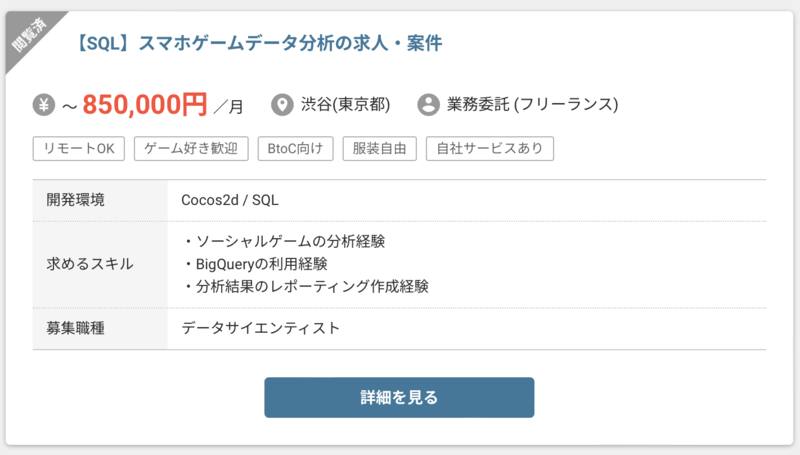Click the 求めるスキル row header
Viewport: 800px width, 455px height.
90,264
